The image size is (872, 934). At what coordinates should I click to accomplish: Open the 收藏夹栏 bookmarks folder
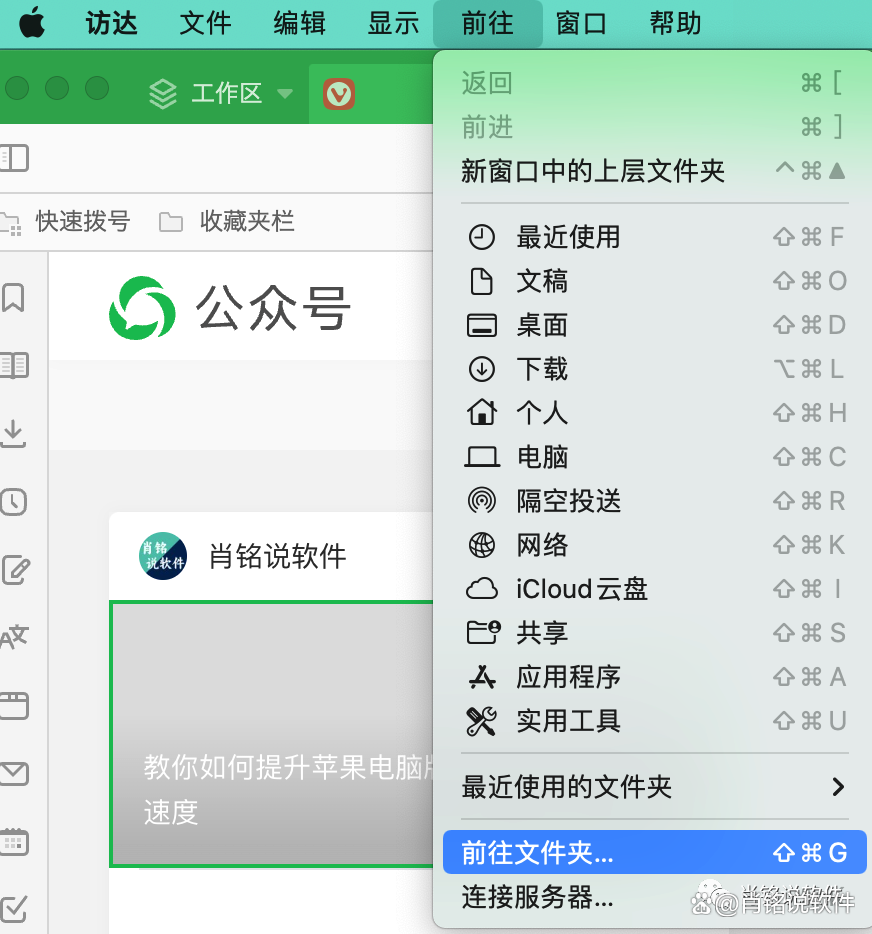click(228, 221)
